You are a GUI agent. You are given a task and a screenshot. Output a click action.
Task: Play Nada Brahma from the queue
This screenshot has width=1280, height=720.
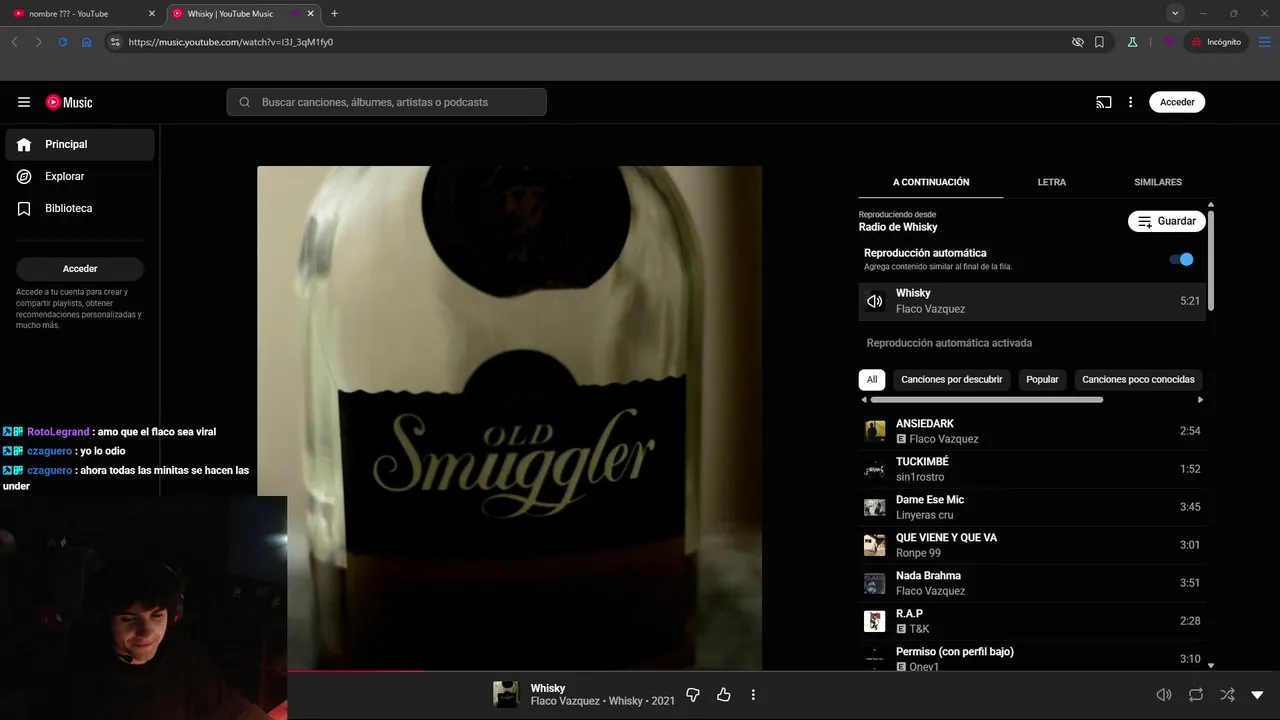tap(1032, 583)
